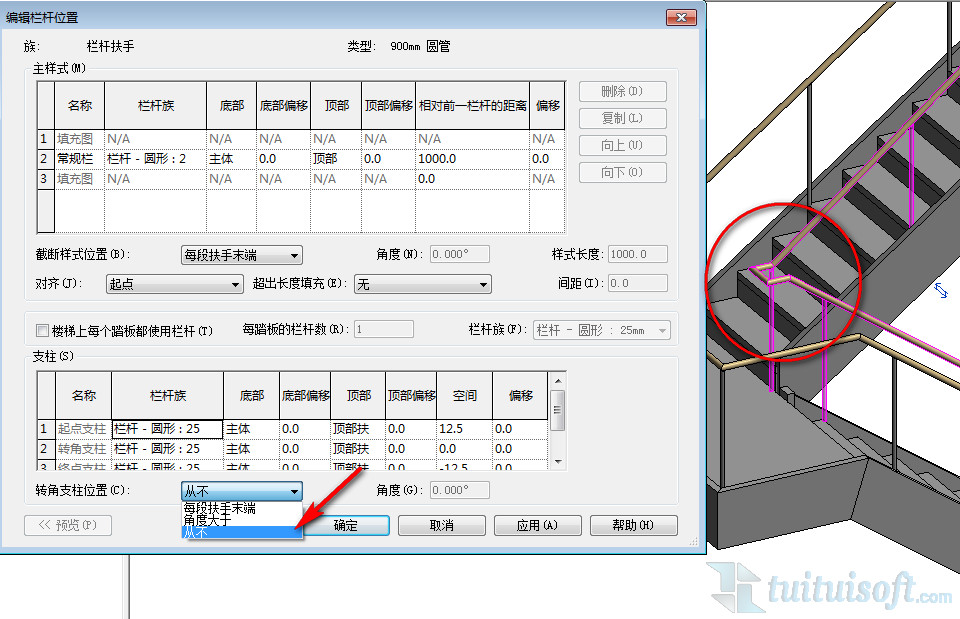The image size is (960, 619).
Task: Click 转角支柱 row in 支柱 table
Action: pos(82,449)
